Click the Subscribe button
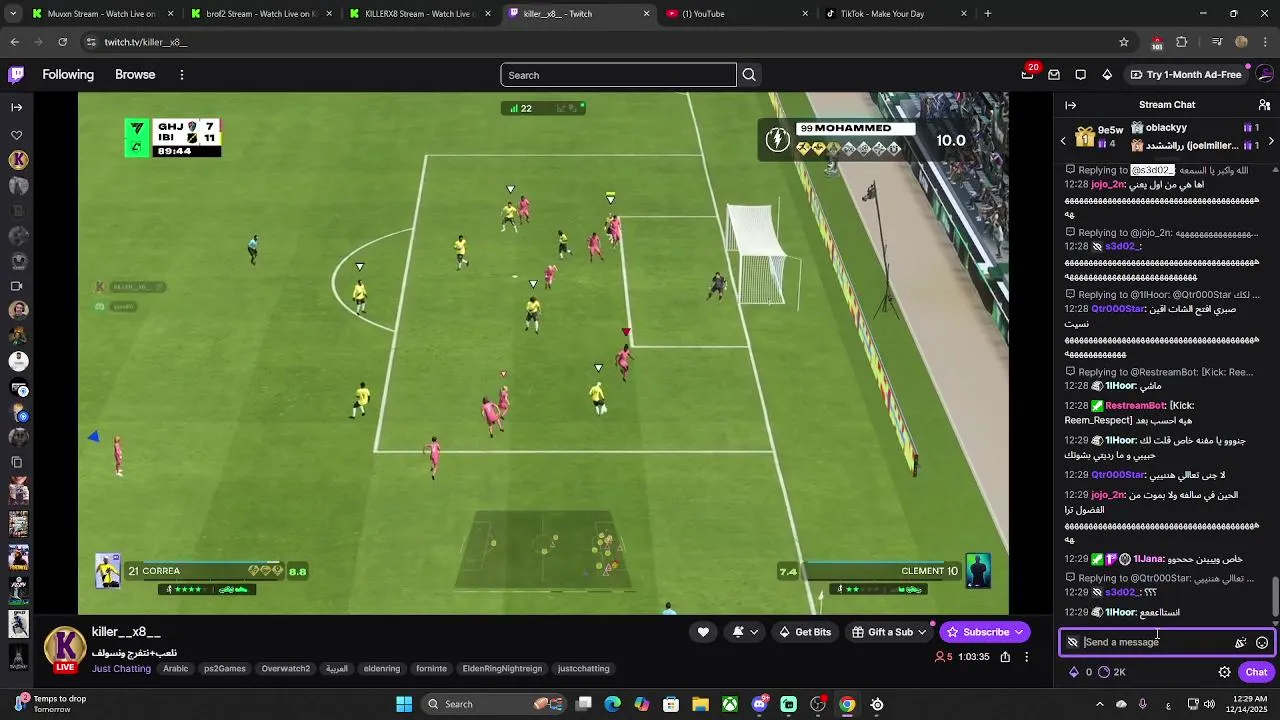The width and height of the screenshot is (1280, 720). tap(985, 632)
